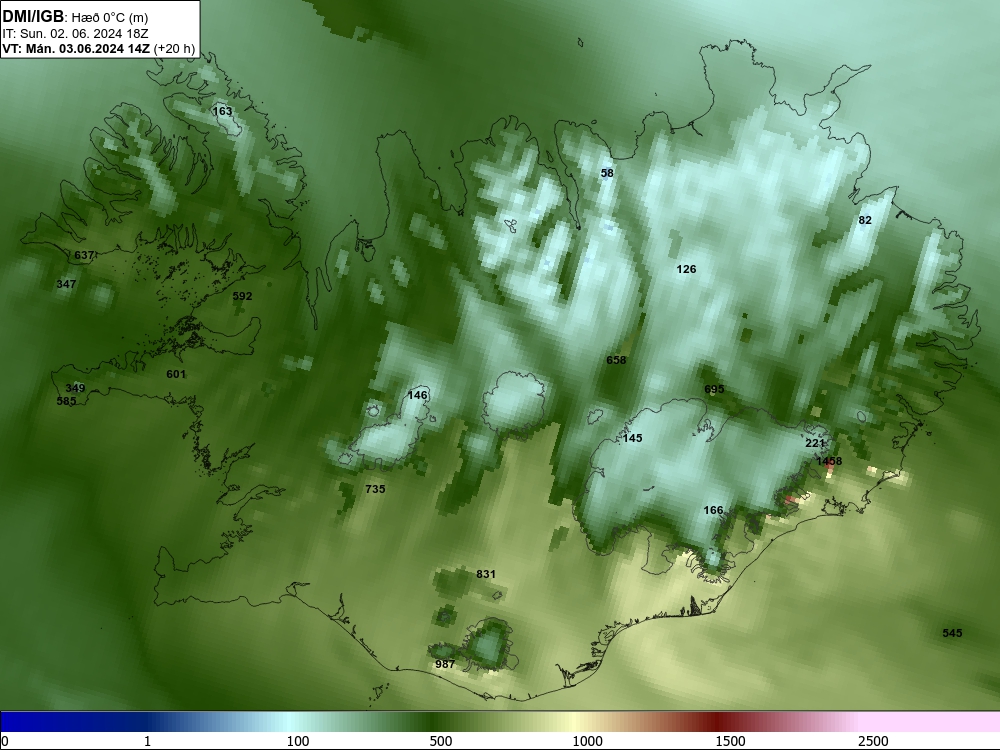Click the map value 349
Screen dimensions: 1000x750
tap(75, 388)
